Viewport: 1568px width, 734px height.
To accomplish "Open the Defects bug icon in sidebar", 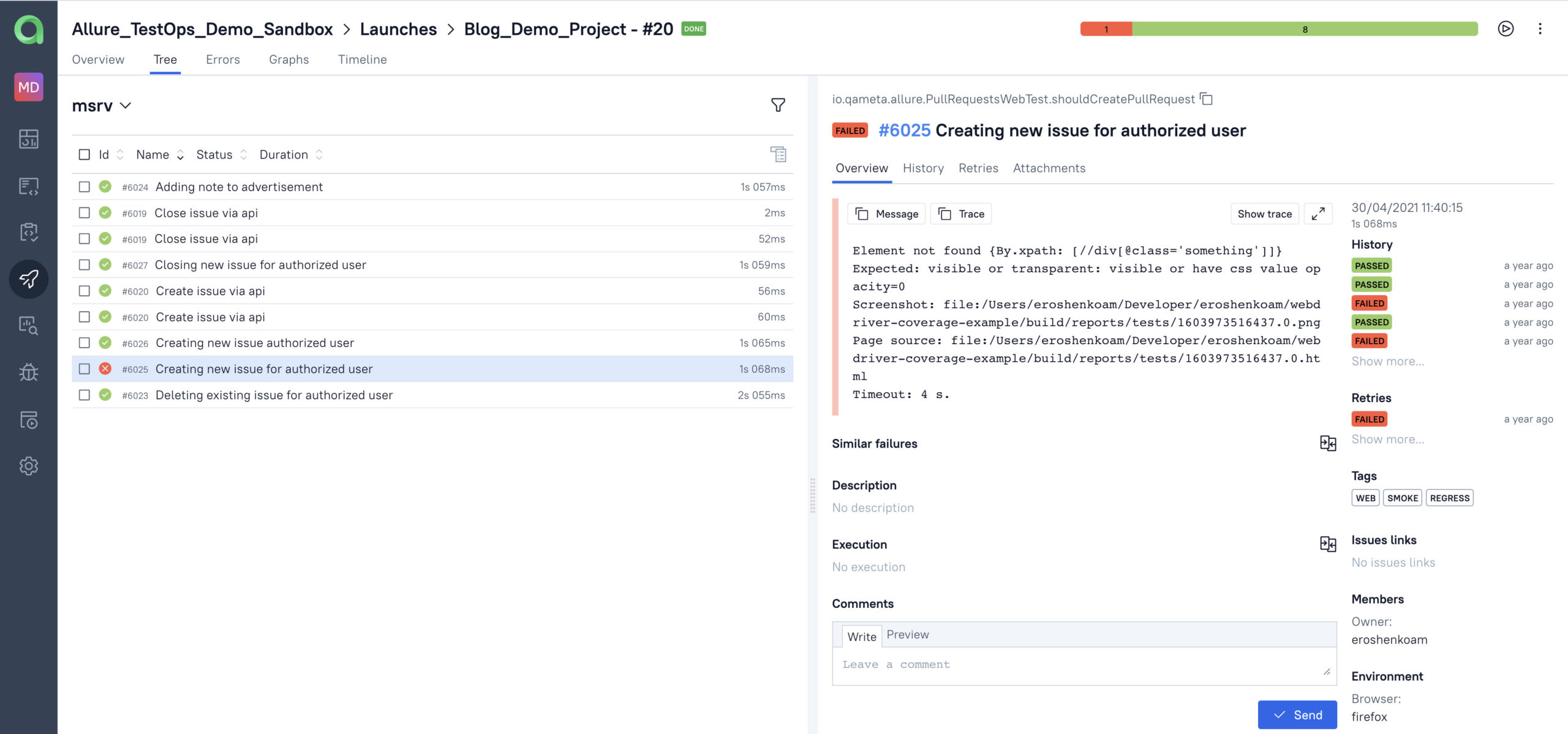I will pyautogui.click(x=29, y=372).
